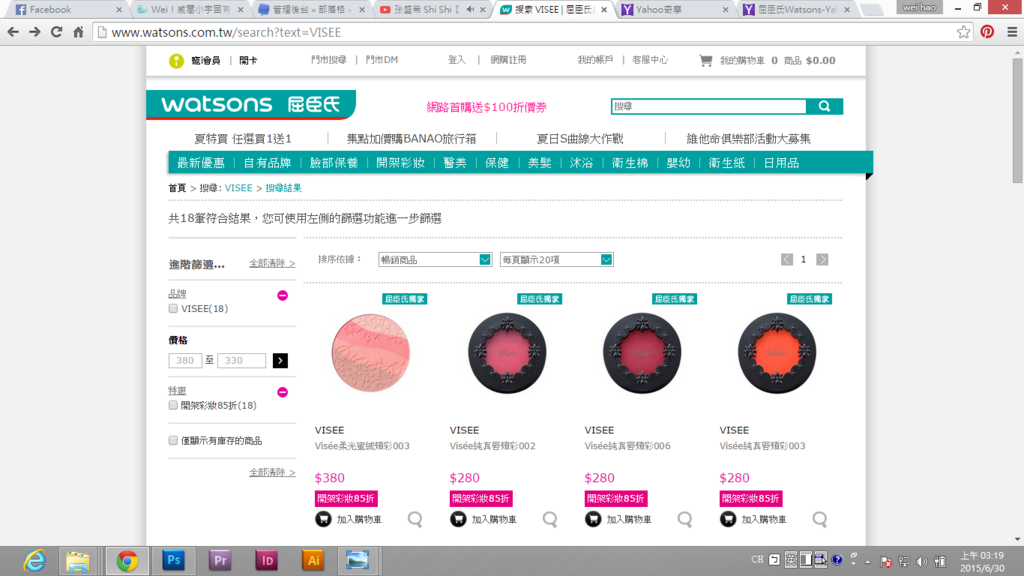Open 自有品牌 menu item
Screen dimensions: 1024x576
click(x=267, y=163)
